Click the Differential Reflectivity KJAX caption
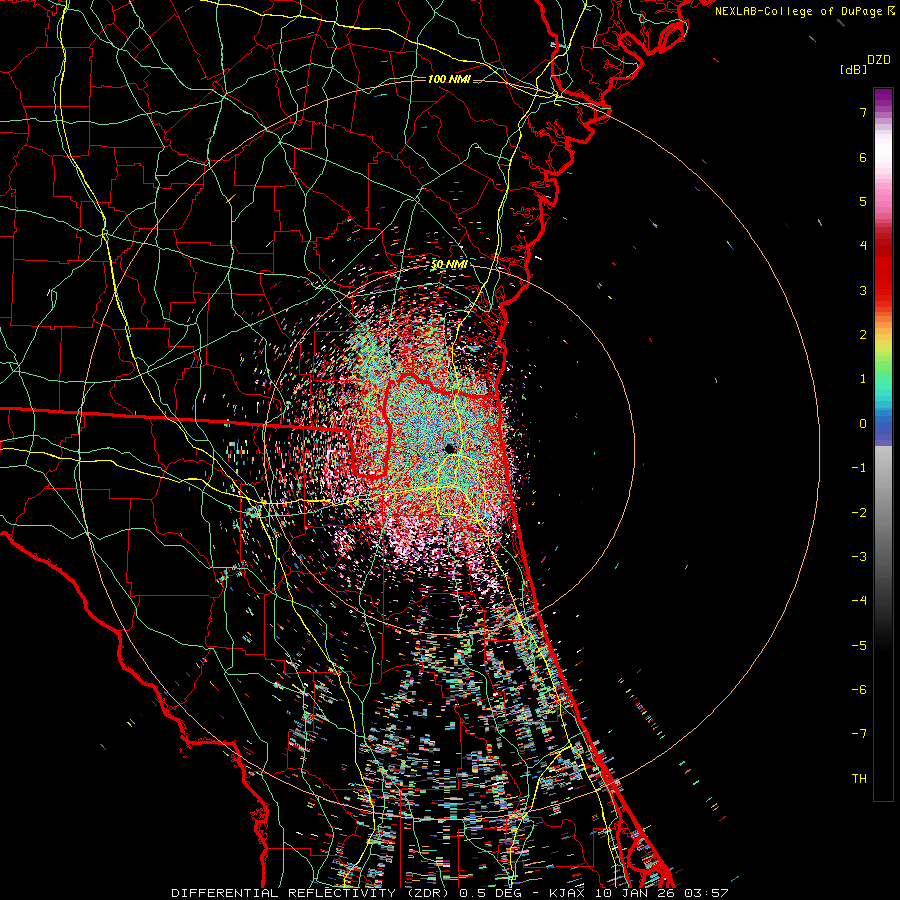900x900 pixels. click(450, 893)
